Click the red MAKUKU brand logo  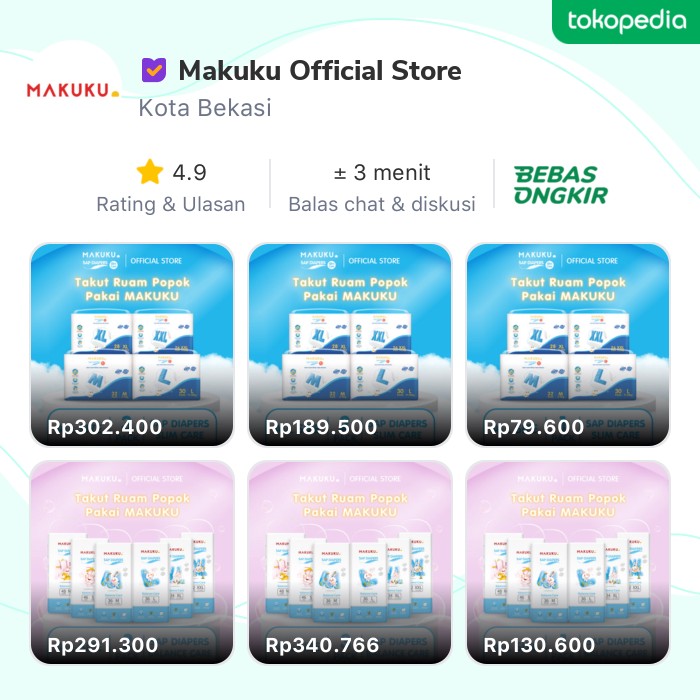click(73, 90)
